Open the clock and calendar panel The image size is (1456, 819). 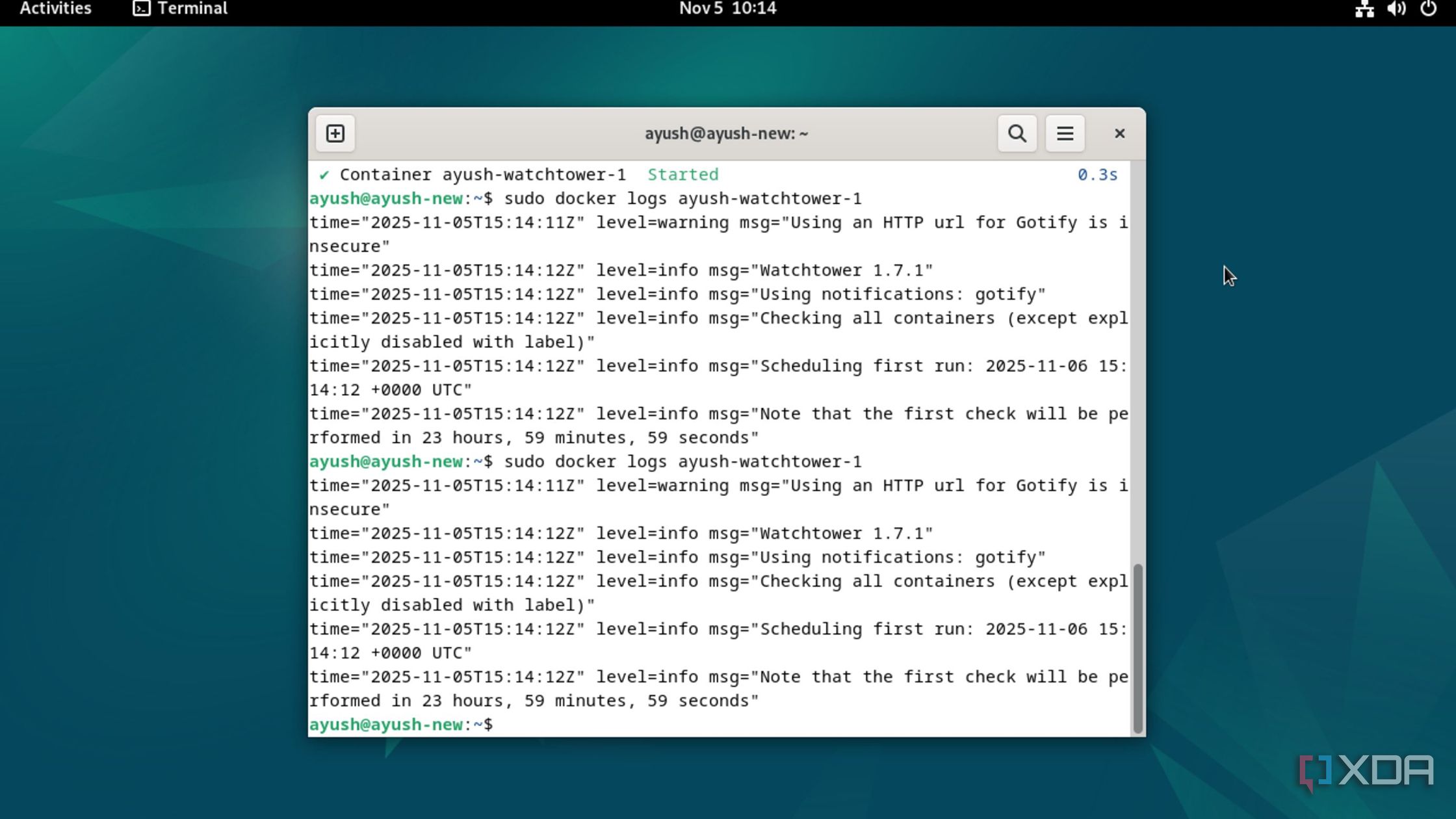pos(727,8)
